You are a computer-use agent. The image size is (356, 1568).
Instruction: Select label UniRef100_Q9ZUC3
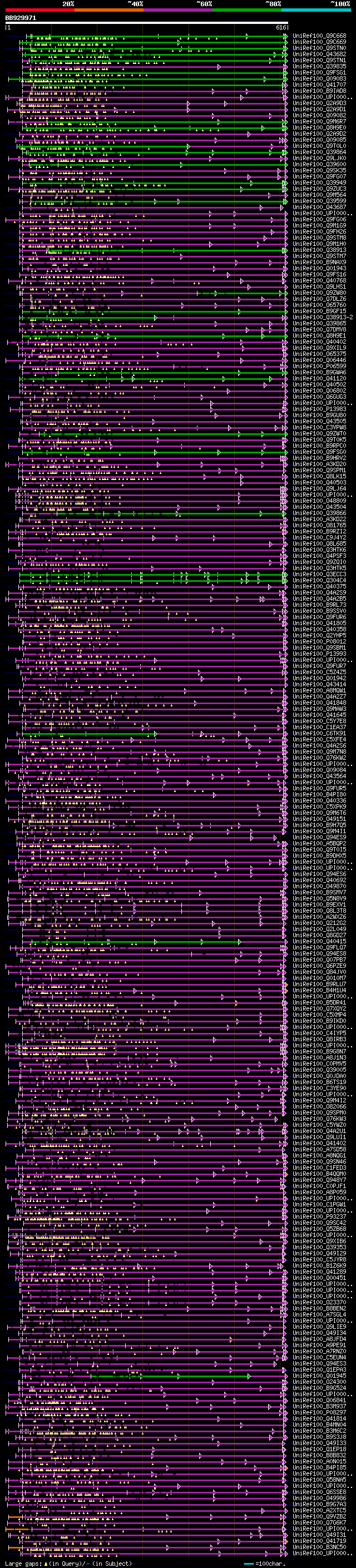pyautogui.click(x=319, y=189)
